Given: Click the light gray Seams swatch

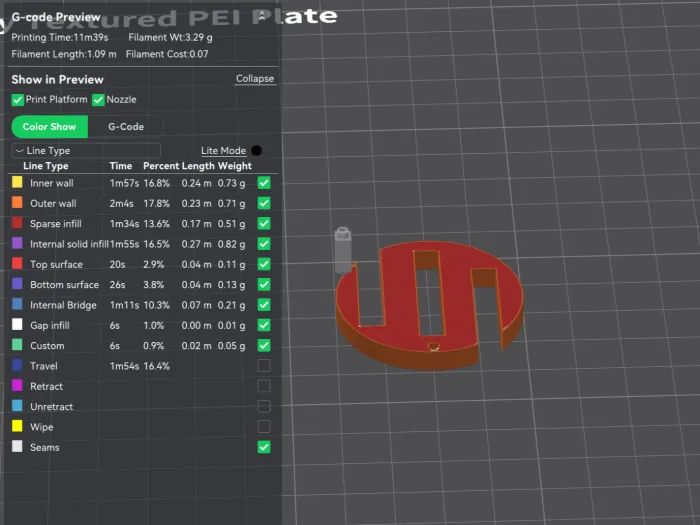Looking at the screenshot, I should 17,446.
